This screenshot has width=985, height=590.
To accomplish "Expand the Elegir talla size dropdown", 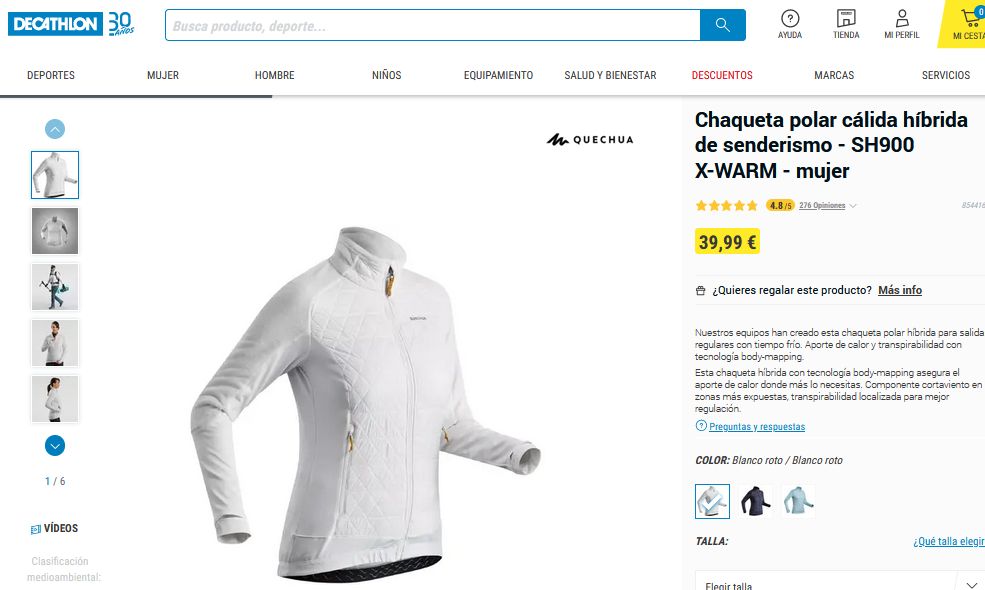I will [839, 583].
